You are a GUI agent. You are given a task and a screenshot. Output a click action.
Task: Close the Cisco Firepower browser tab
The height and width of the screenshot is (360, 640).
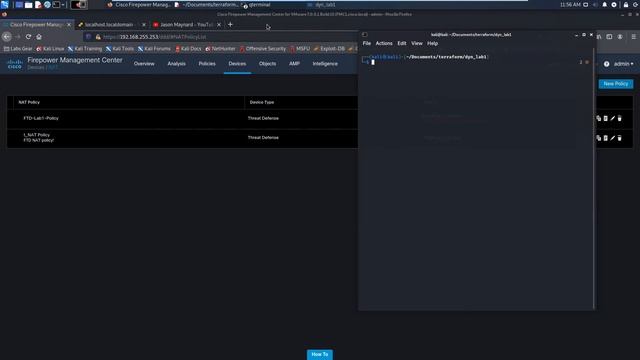(69, 24)
